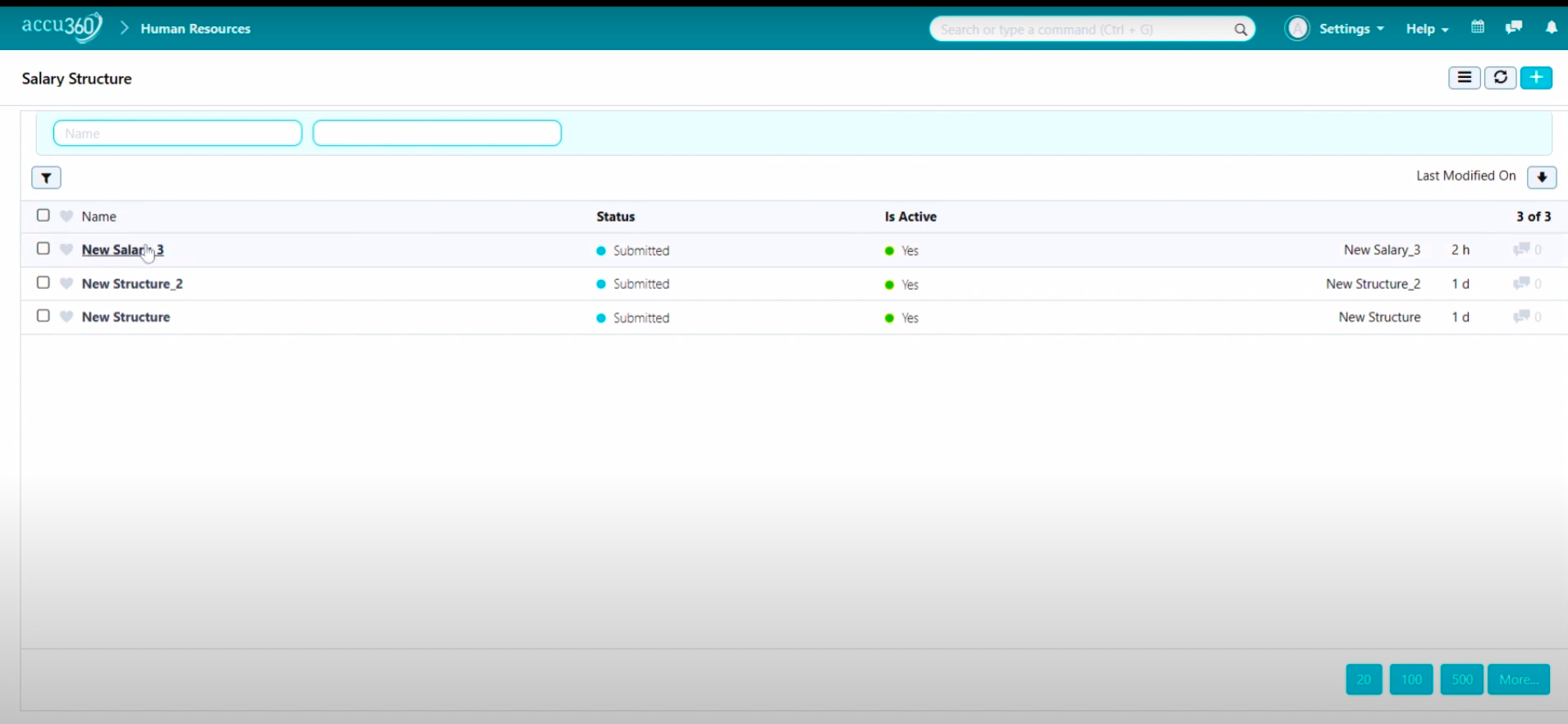Toggle sort direction arrow button
This screenshot has height=724, width=1568.
pos(1542,177)
